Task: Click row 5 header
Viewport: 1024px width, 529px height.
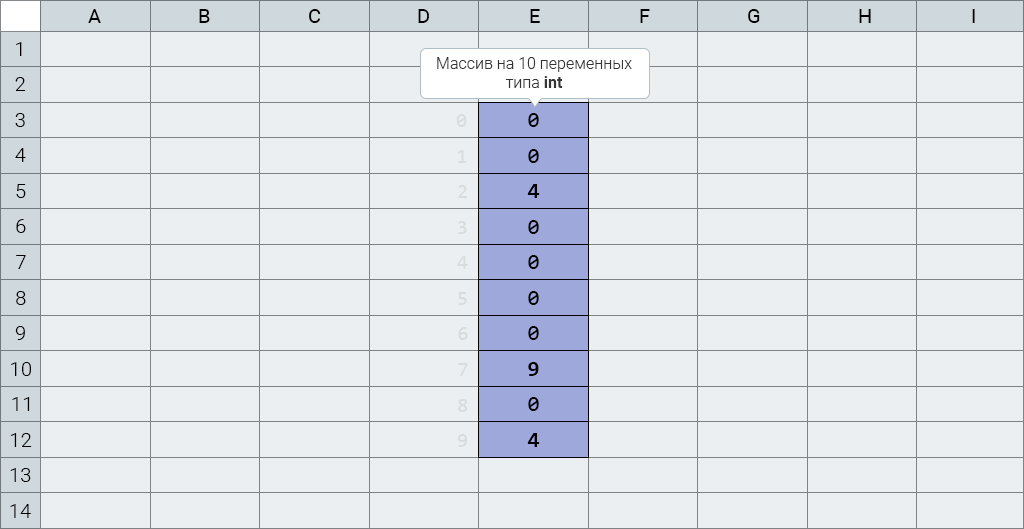Action: pyautogui.click(x=20, y=191)
